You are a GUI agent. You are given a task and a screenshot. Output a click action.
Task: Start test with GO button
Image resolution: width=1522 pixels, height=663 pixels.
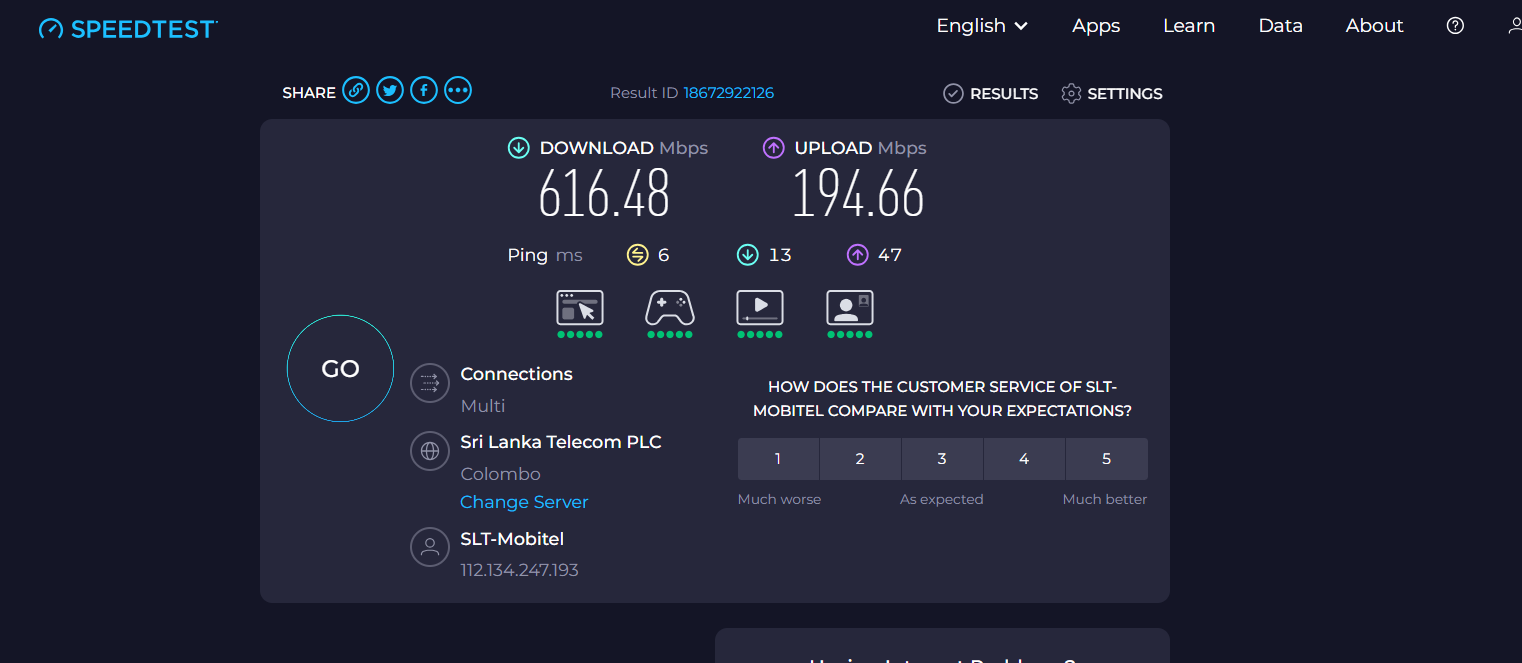(x=340, y=369)
